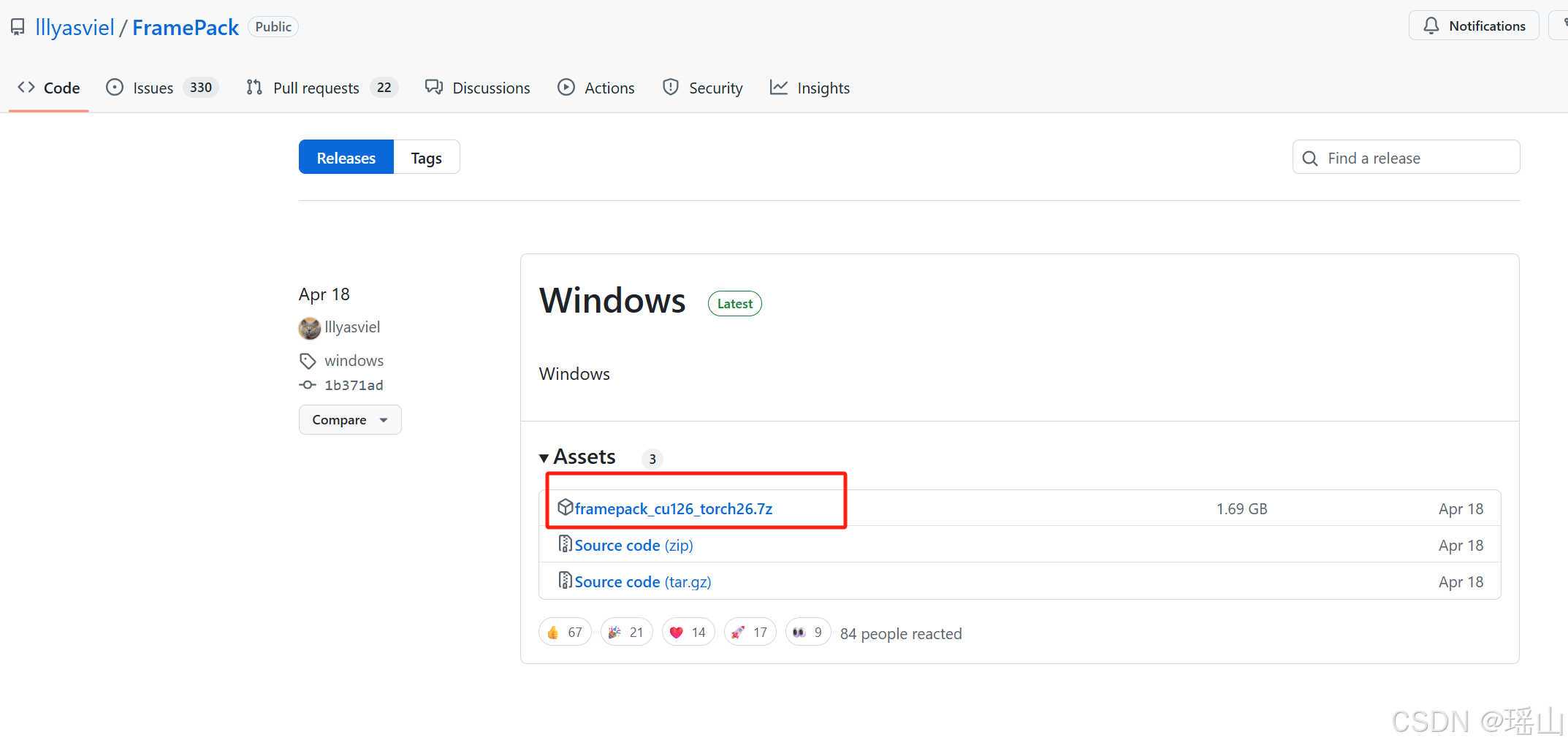
Task: Click the party popper reaction with 21
Action: 626,633
